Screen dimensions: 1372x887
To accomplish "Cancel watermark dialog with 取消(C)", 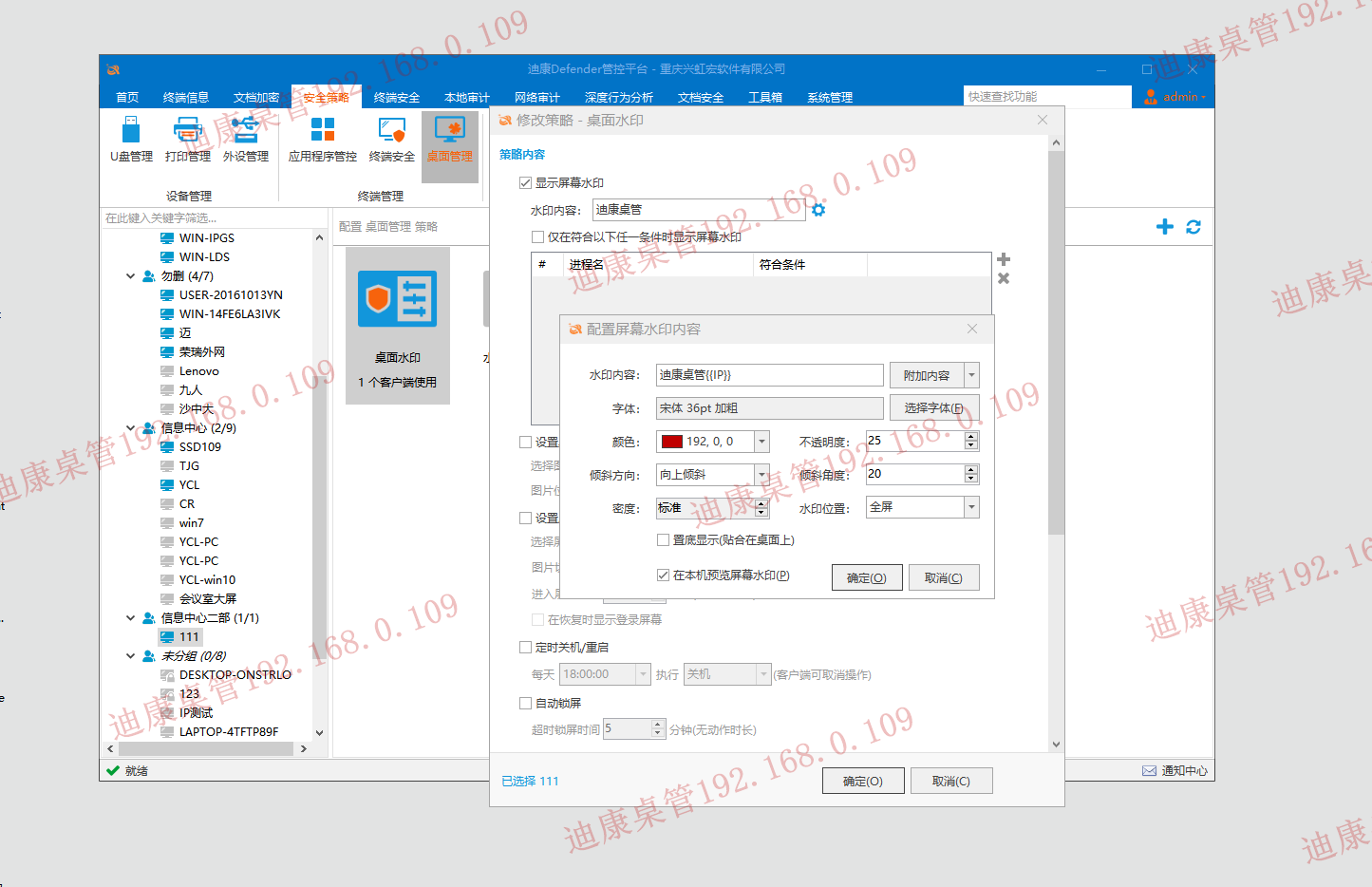I will (944, 577).
